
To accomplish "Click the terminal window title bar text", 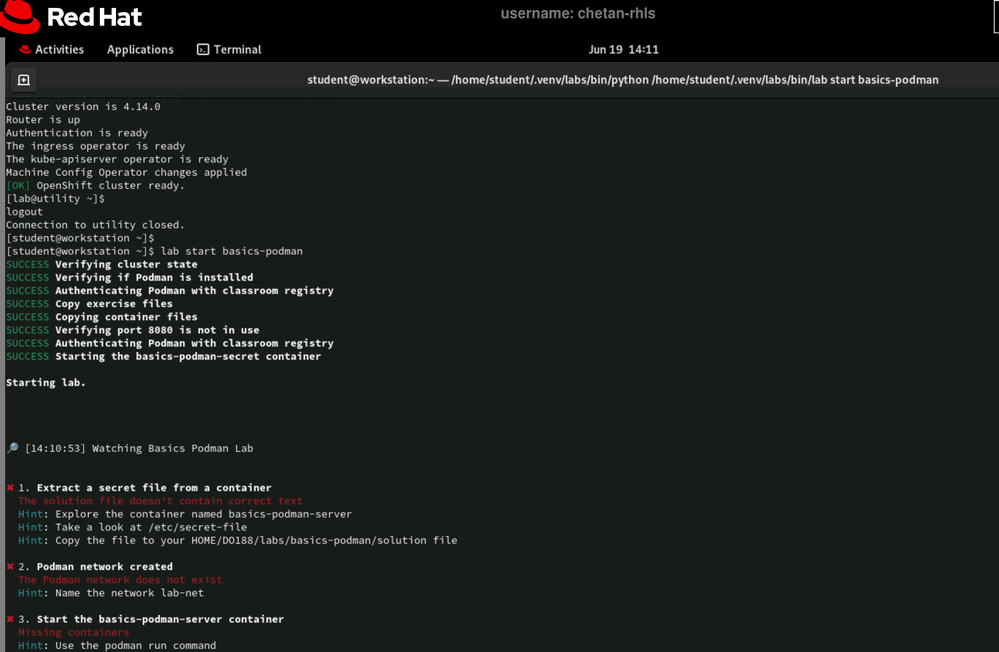I will (622, 80).
